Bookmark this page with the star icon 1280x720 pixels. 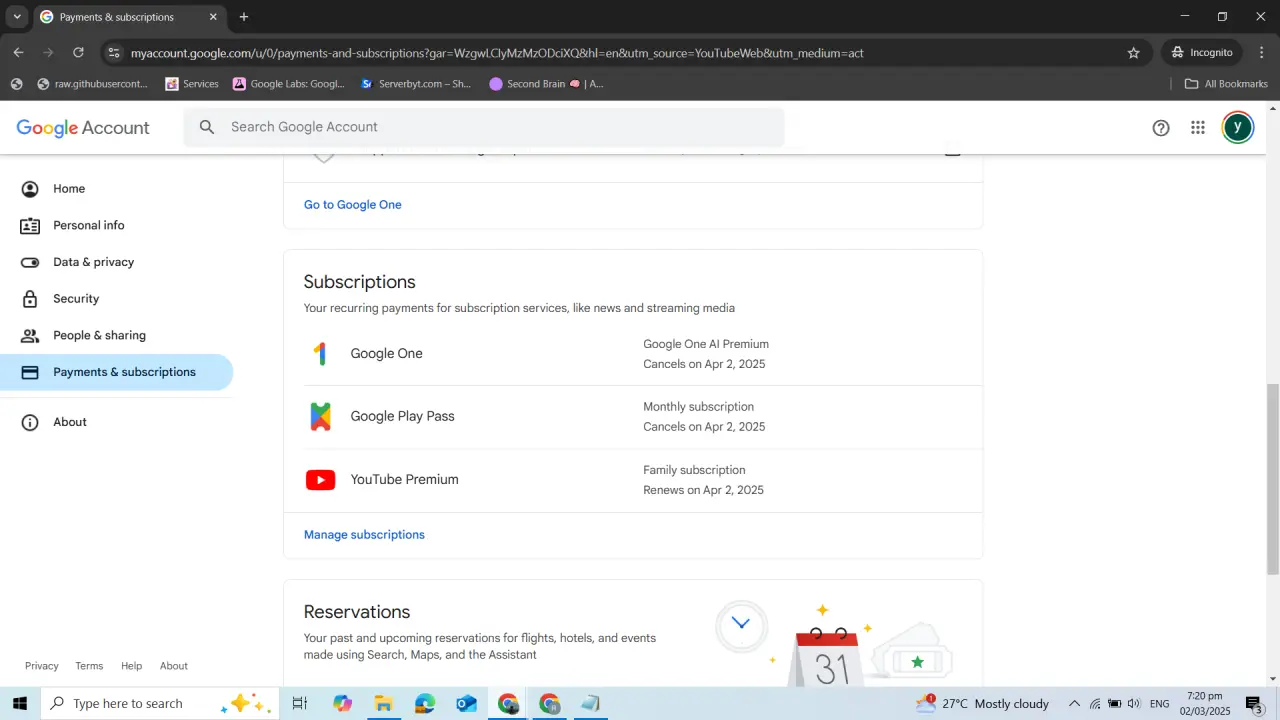pyautogui.click(x=1133, y=53)
